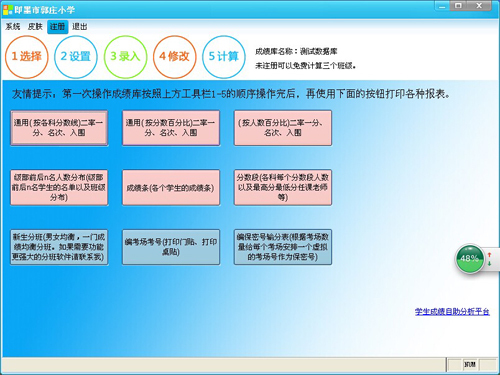Click 通用(按各科分数线)二率一分 report button
This screenshot has width=500, height=375.
(x=59, y=128)
